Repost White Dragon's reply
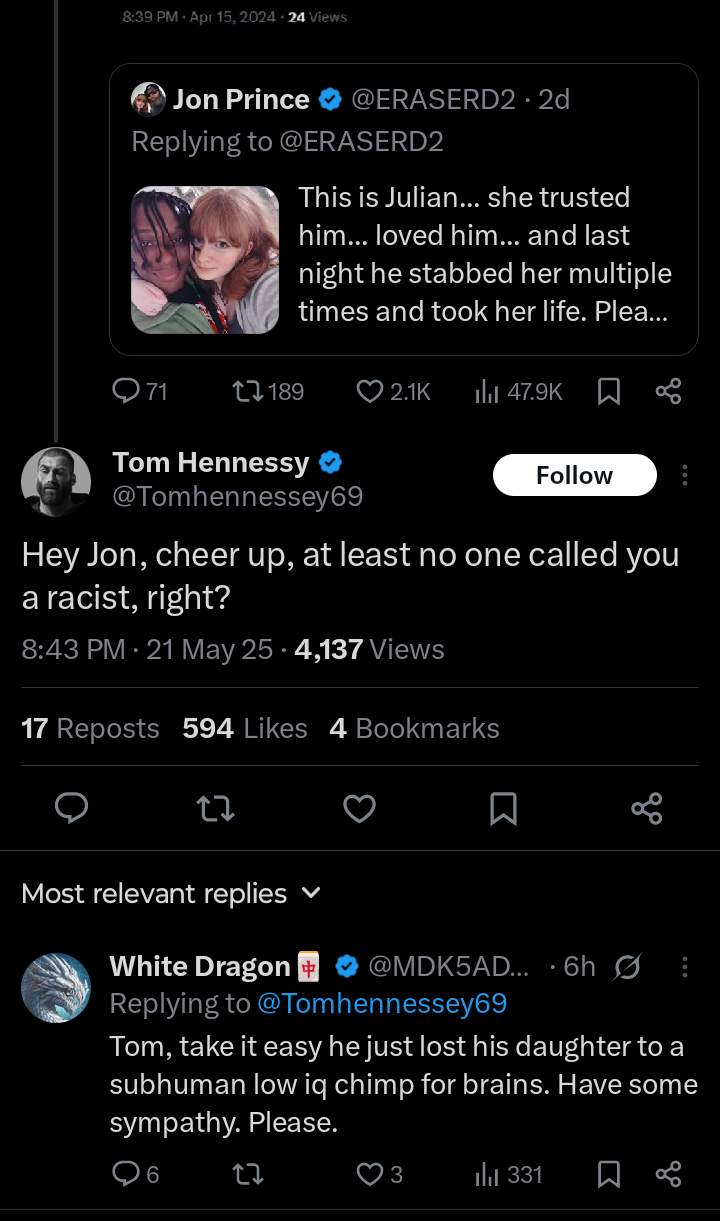This screenshot has height=1221, width=720. coord(247,1174)
